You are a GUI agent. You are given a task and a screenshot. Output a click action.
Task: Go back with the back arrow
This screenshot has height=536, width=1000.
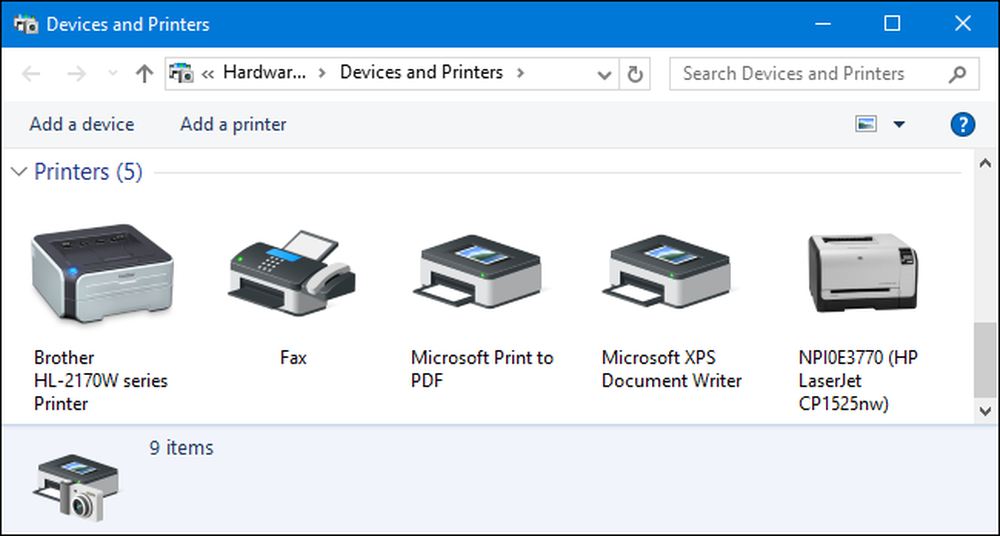point(31,74)
